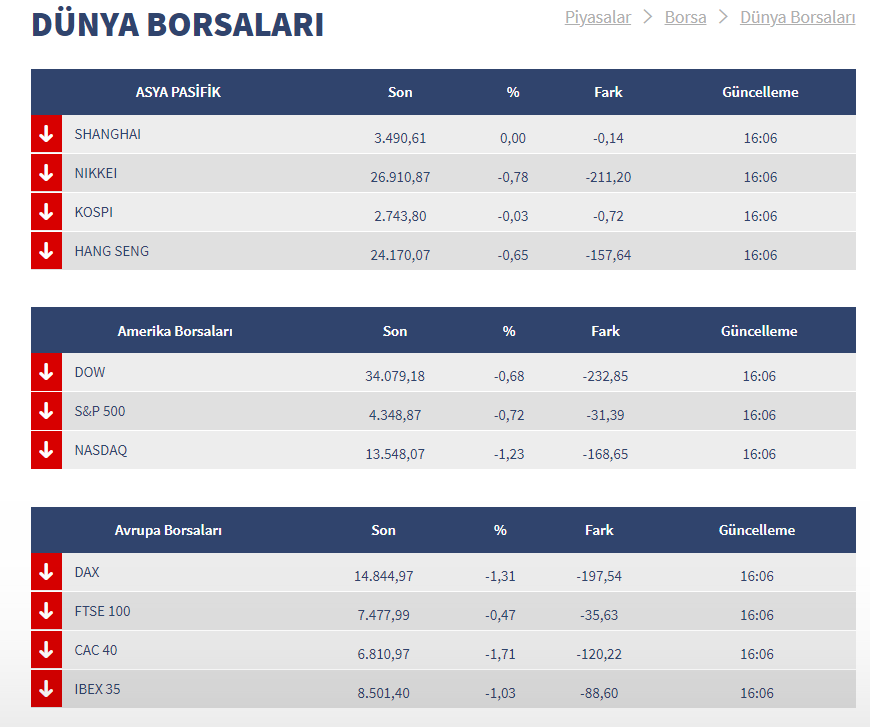Click CAC 40's last value 6.810,97

pos(383,654)
